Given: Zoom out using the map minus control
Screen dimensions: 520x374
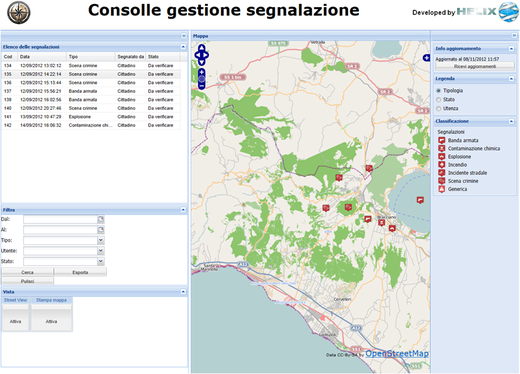Looking at the screenshot, I should click(x=202, y=86).
